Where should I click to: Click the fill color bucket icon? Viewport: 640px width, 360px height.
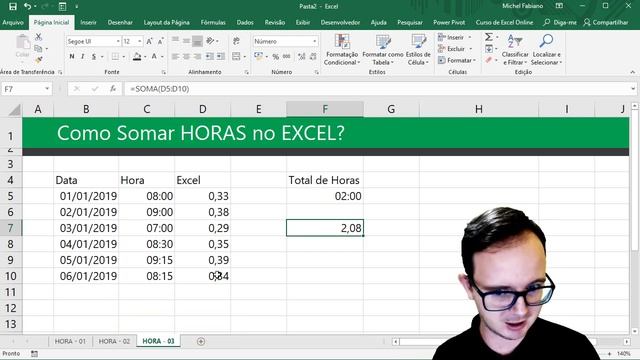coord(137,56)
